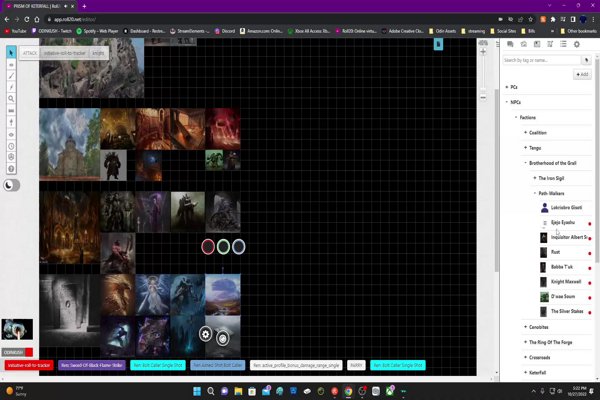This screenshot has height=400, width=600.
Task: Run Ren: active_profile_bonus_damage_range_single macro
Action: point(296,365)
